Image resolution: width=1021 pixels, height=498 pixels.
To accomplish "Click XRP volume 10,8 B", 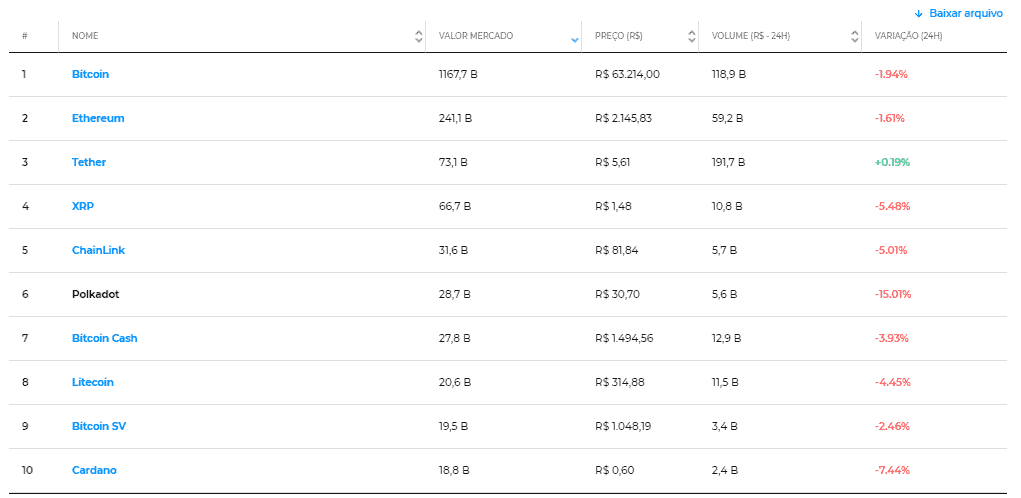I will tap(727, 206).
